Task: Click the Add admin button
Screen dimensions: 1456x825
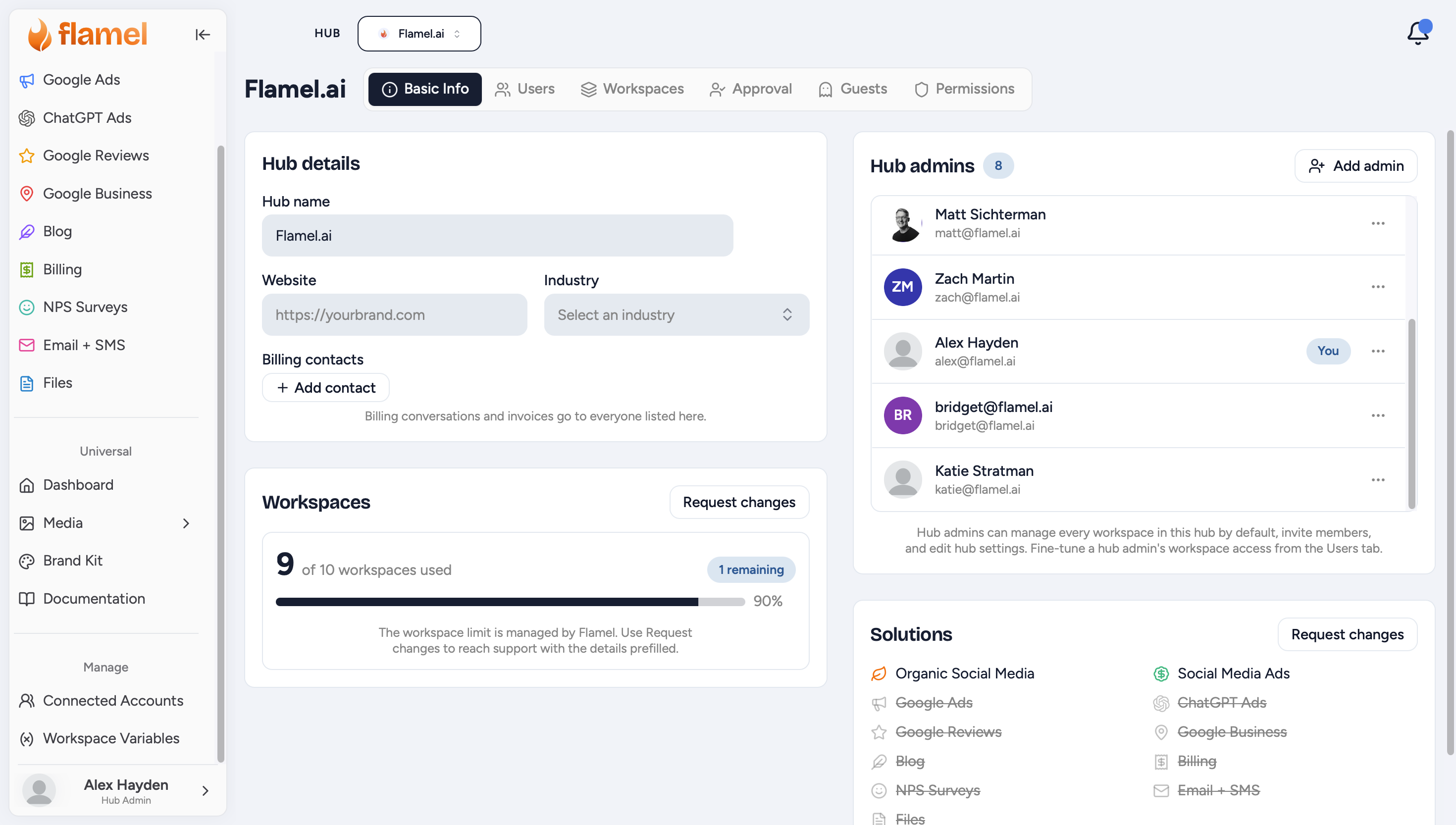Action: pos(1356,166)
